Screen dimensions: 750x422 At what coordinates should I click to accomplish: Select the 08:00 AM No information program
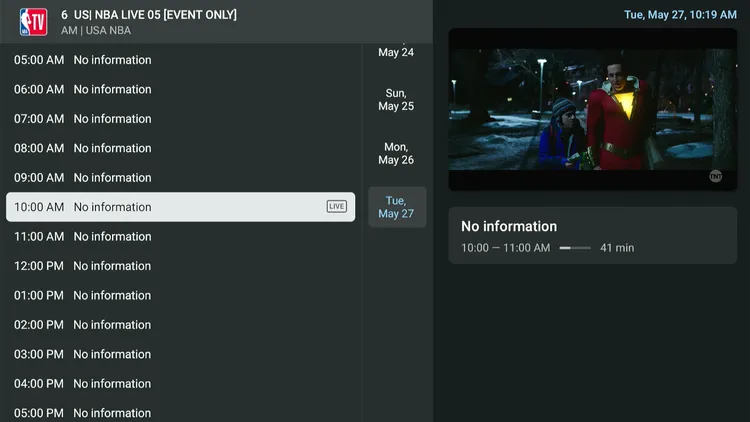[180, 148]
